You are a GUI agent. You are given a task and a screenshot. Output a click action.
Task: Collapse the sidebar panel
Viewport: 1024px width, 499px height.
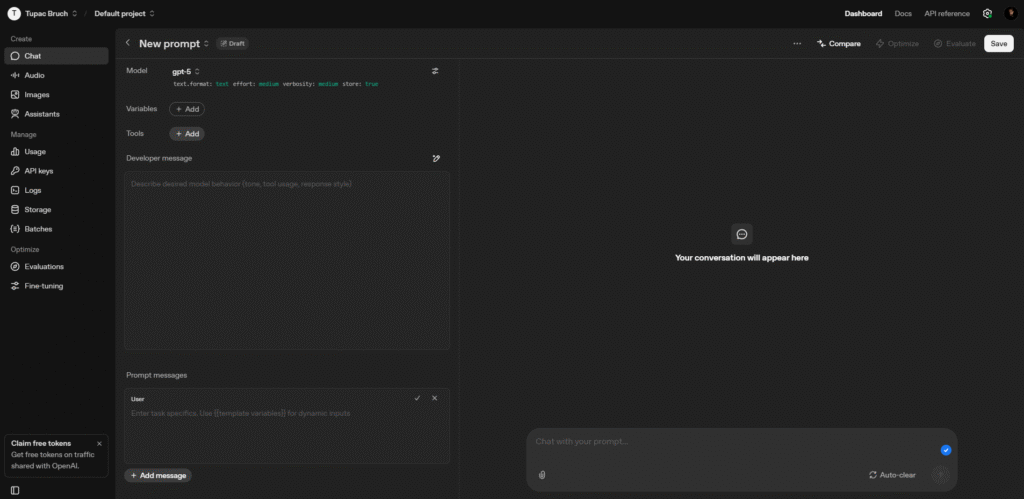coord(15,490)
